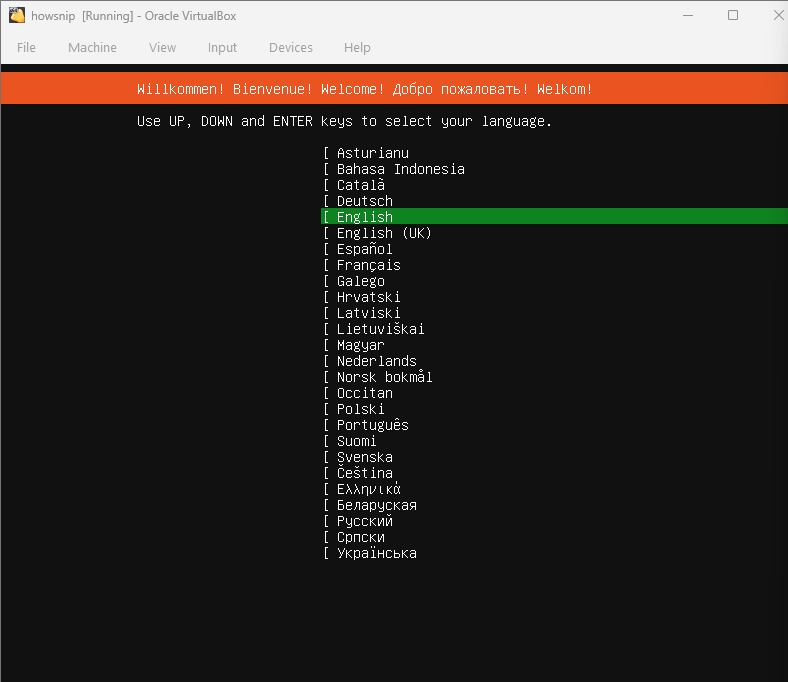The height and width of the screenshot is (682, 788).
Task: Click the language selection instruction line
Action: [344, 121]
